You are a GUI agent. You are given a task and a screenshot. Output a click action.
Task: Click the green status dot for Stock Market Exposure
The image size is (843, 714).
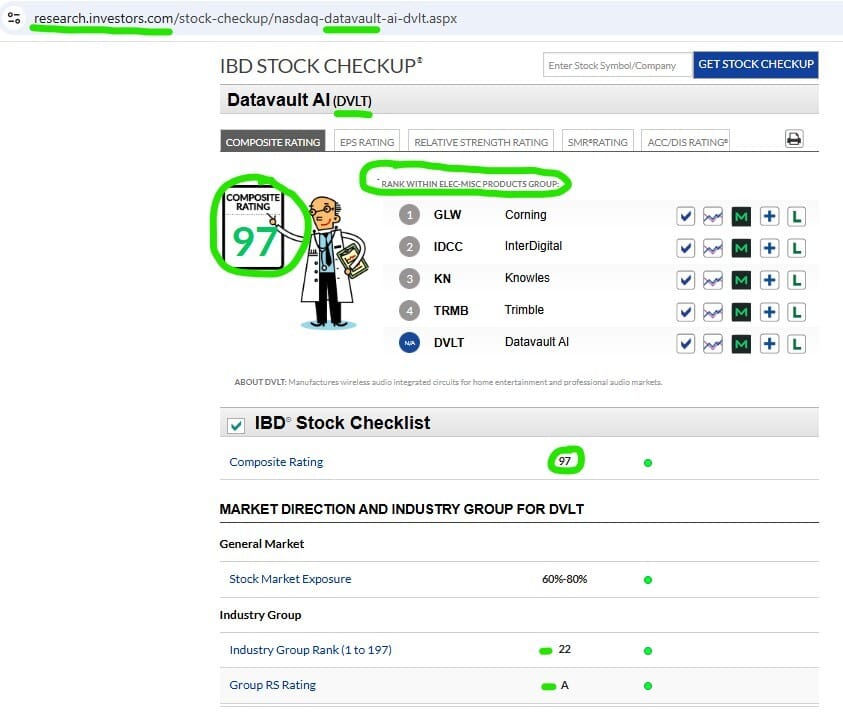coord(648,580)
